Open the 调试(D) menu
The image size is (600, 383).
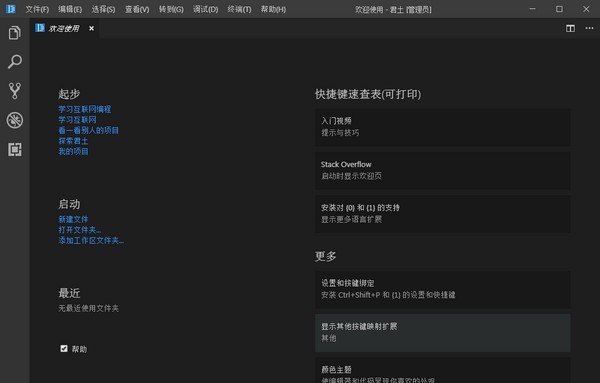pyautogui.click(x=205, y=9)
